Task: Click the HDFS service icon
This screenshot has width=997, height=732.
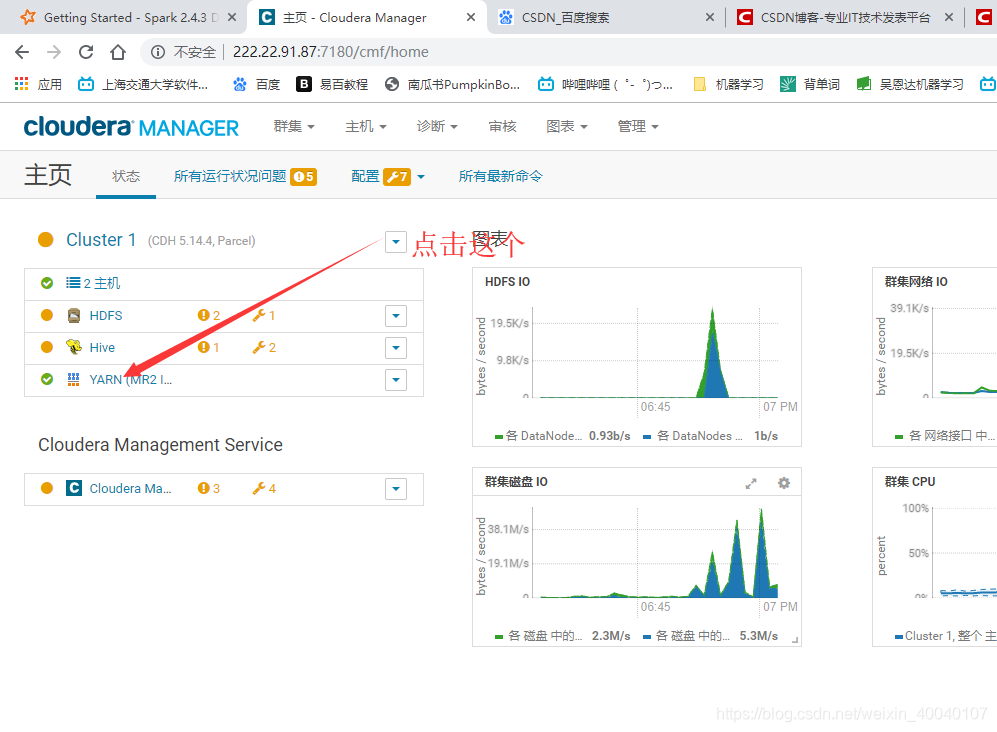Action: coord(74,315)
